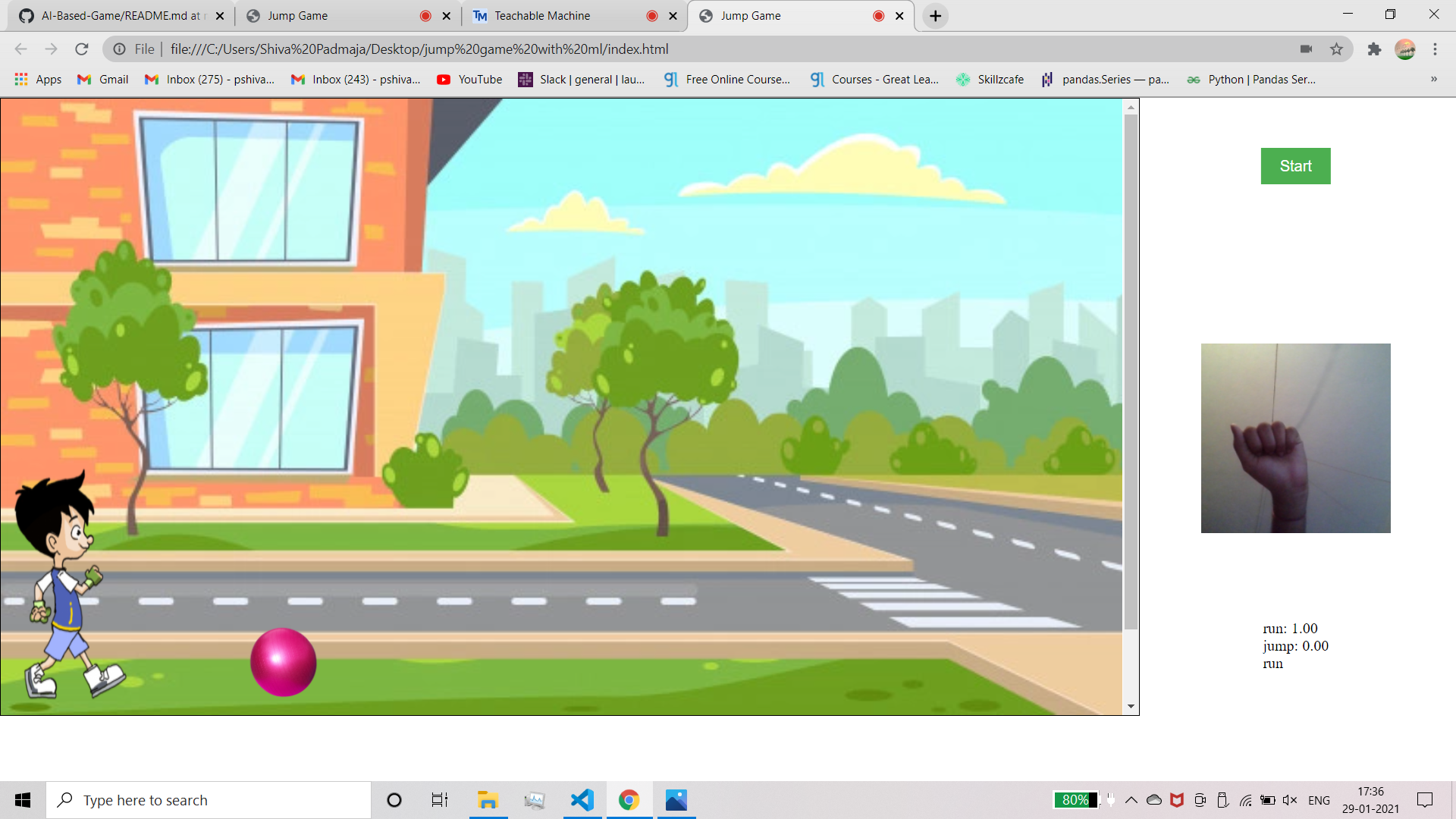
Task: Open File Explorer from taskbar
Action: pos(488,800)
